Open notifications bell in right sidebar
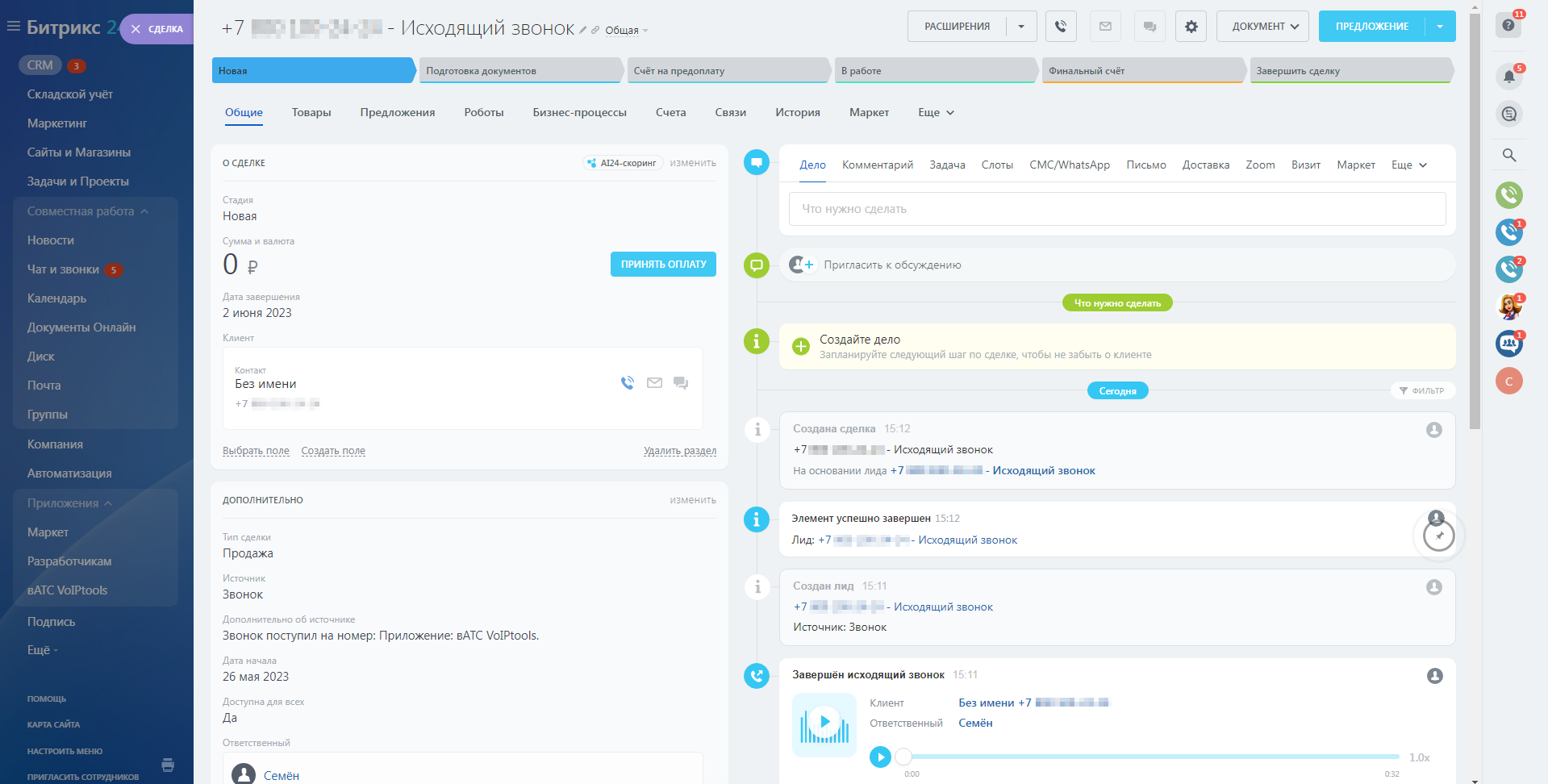1548x784 pixels. click(1508, 77)
